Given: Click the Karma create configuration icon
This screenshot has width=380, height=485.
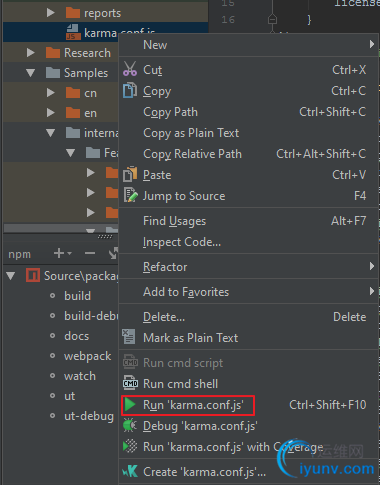Looking at the screenshot, I should 130,471.
